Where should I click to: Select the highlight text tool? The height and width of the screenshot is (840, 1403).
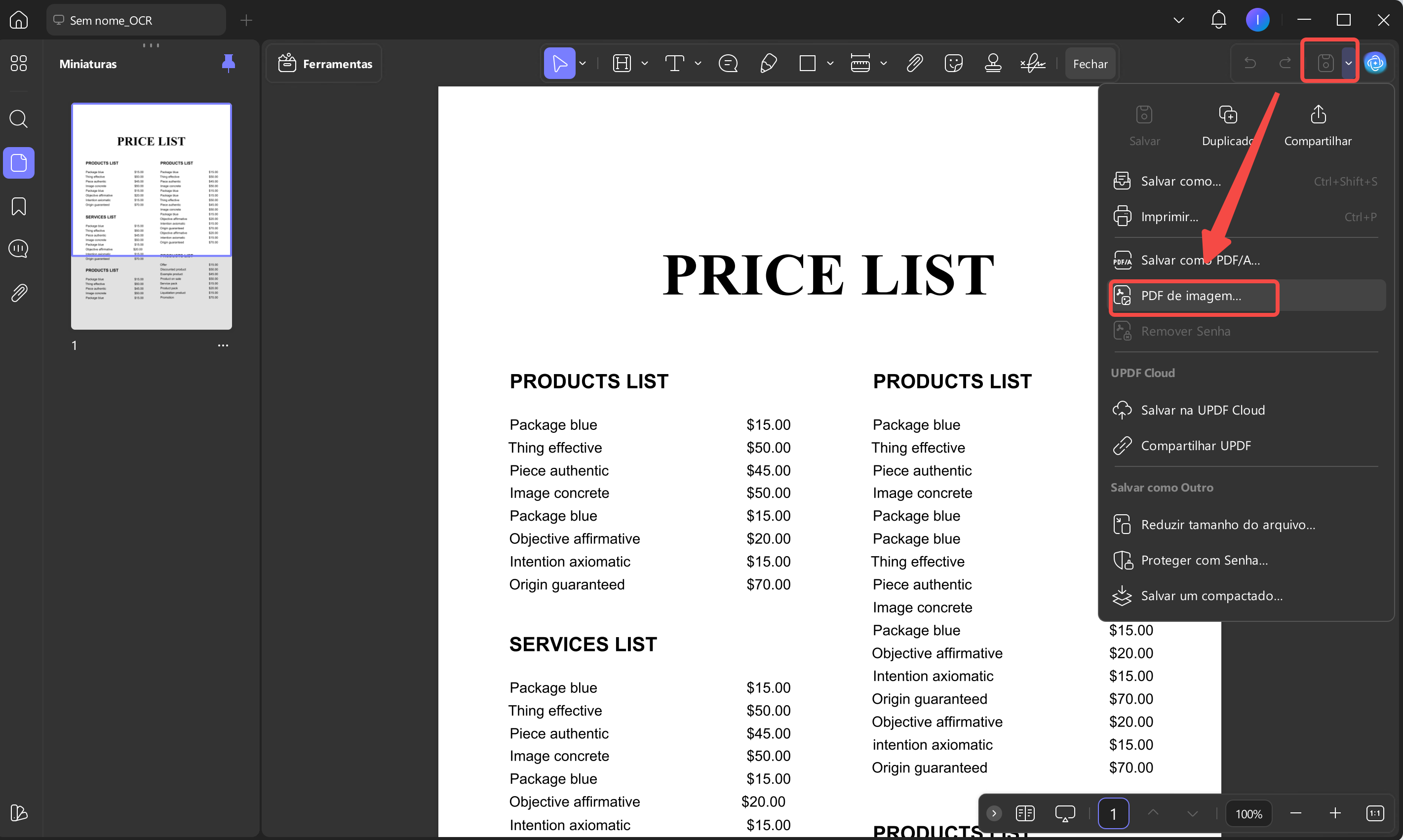coord(622,63)
